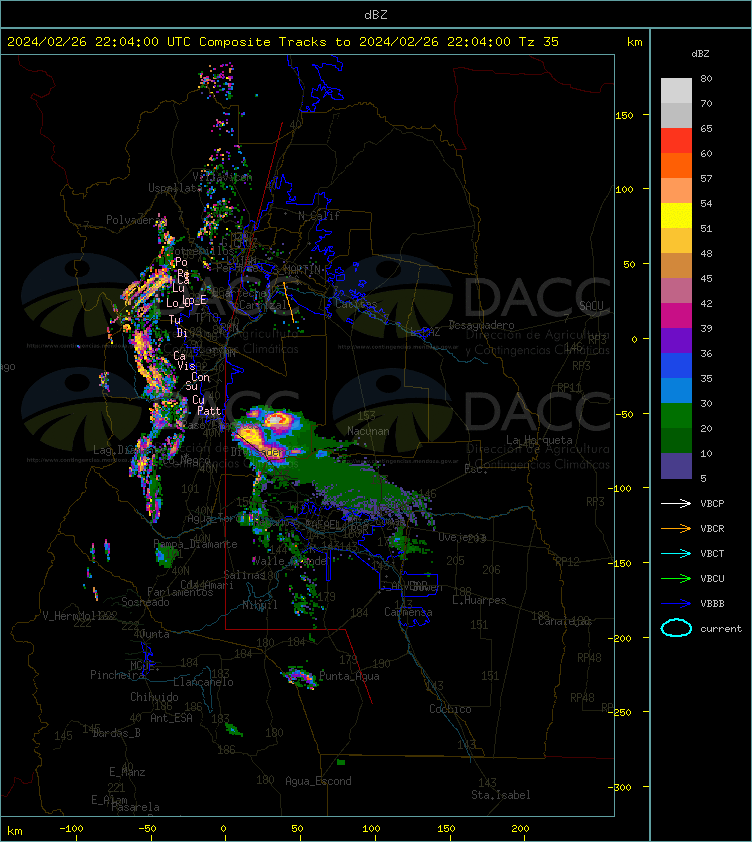The image size is (752, 842).
Task: Click the VBCR legend label
Action: pos(712,528)
